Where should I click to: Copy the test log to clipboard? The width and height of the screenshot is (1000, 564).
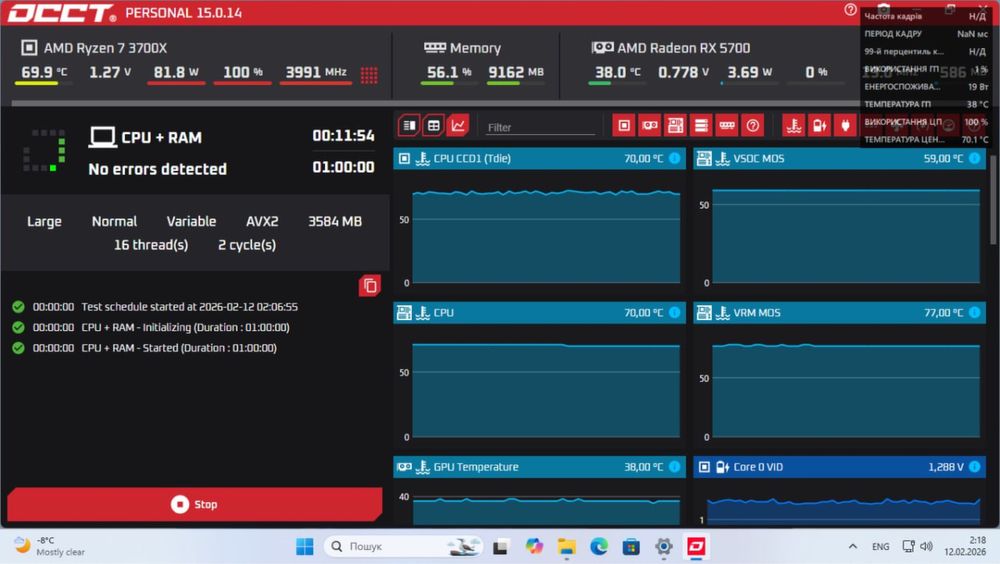pyautogui.click(x=370, y=285)
